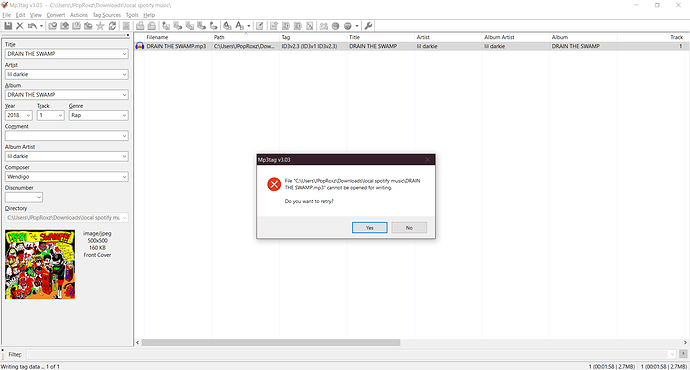Viewport: 690px width, 370px height.
Task: Open the File menu
Action: click(7, 15)
